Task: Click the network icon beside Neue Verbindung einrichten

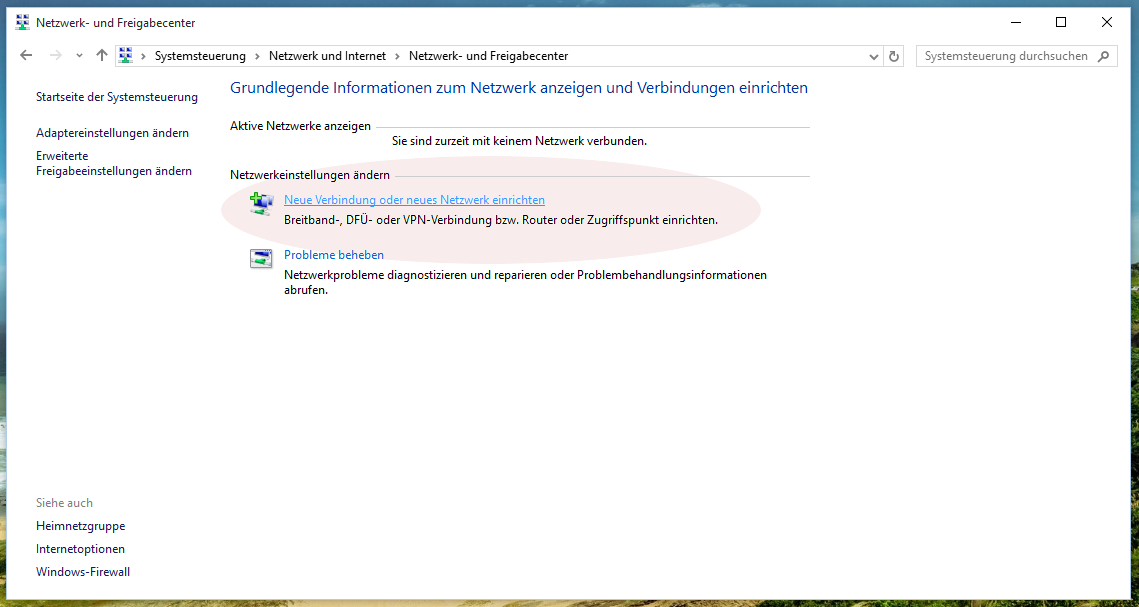Action: 260,204
